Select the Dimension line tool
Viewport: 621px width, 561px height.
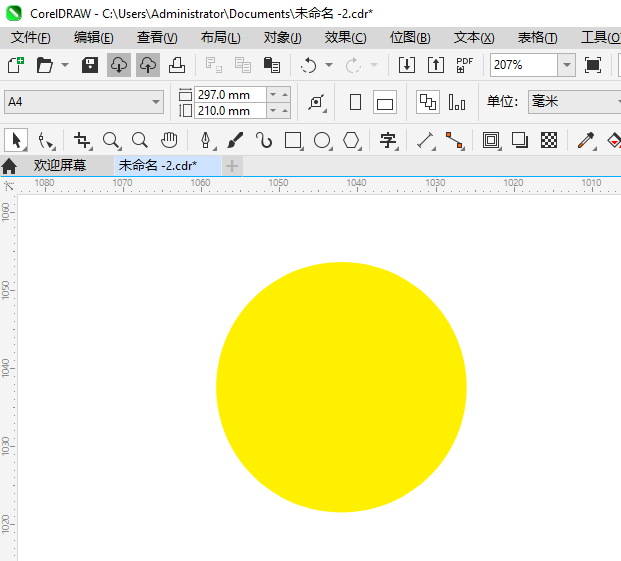425,141
